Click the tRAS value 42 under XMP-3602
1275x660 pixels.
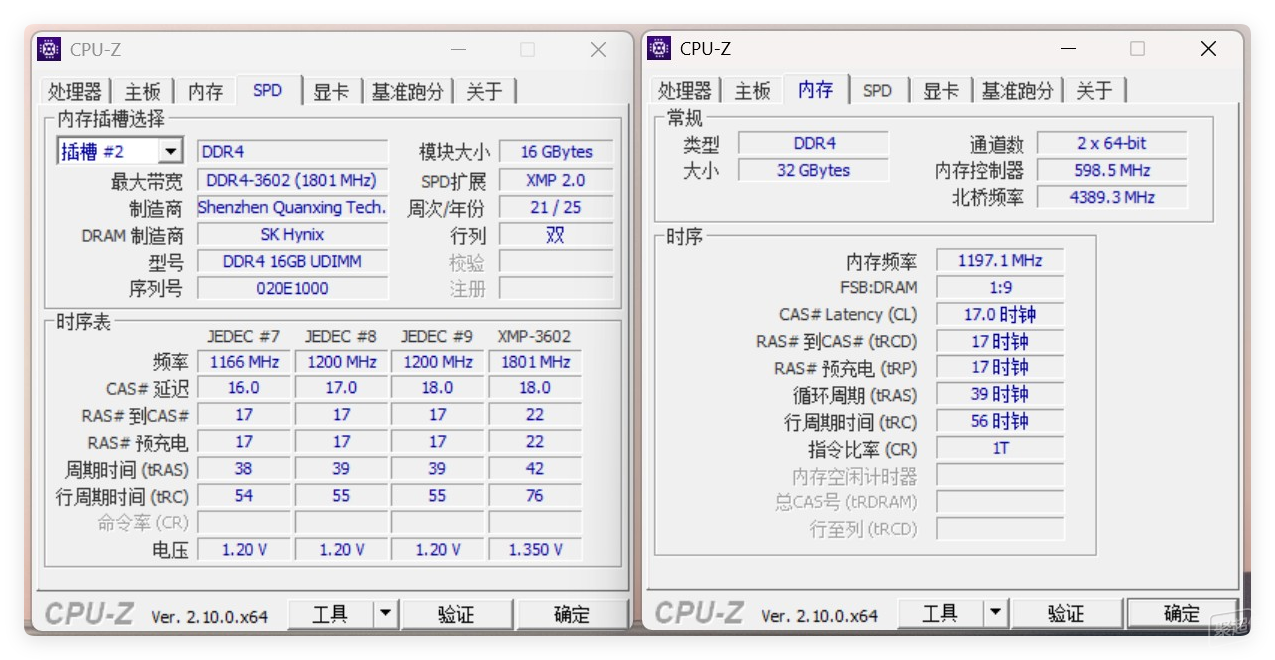[x=535, y=469]
